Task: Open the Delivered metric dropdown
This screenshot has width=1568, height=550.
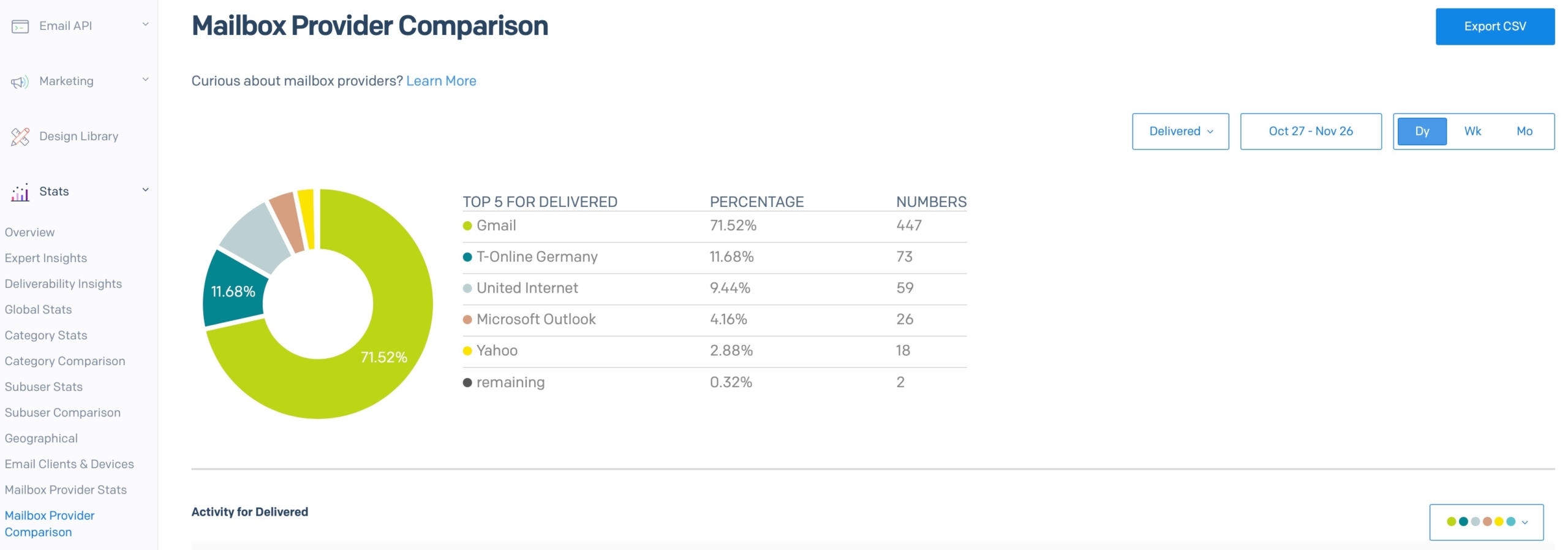Action: (1180, 130)
